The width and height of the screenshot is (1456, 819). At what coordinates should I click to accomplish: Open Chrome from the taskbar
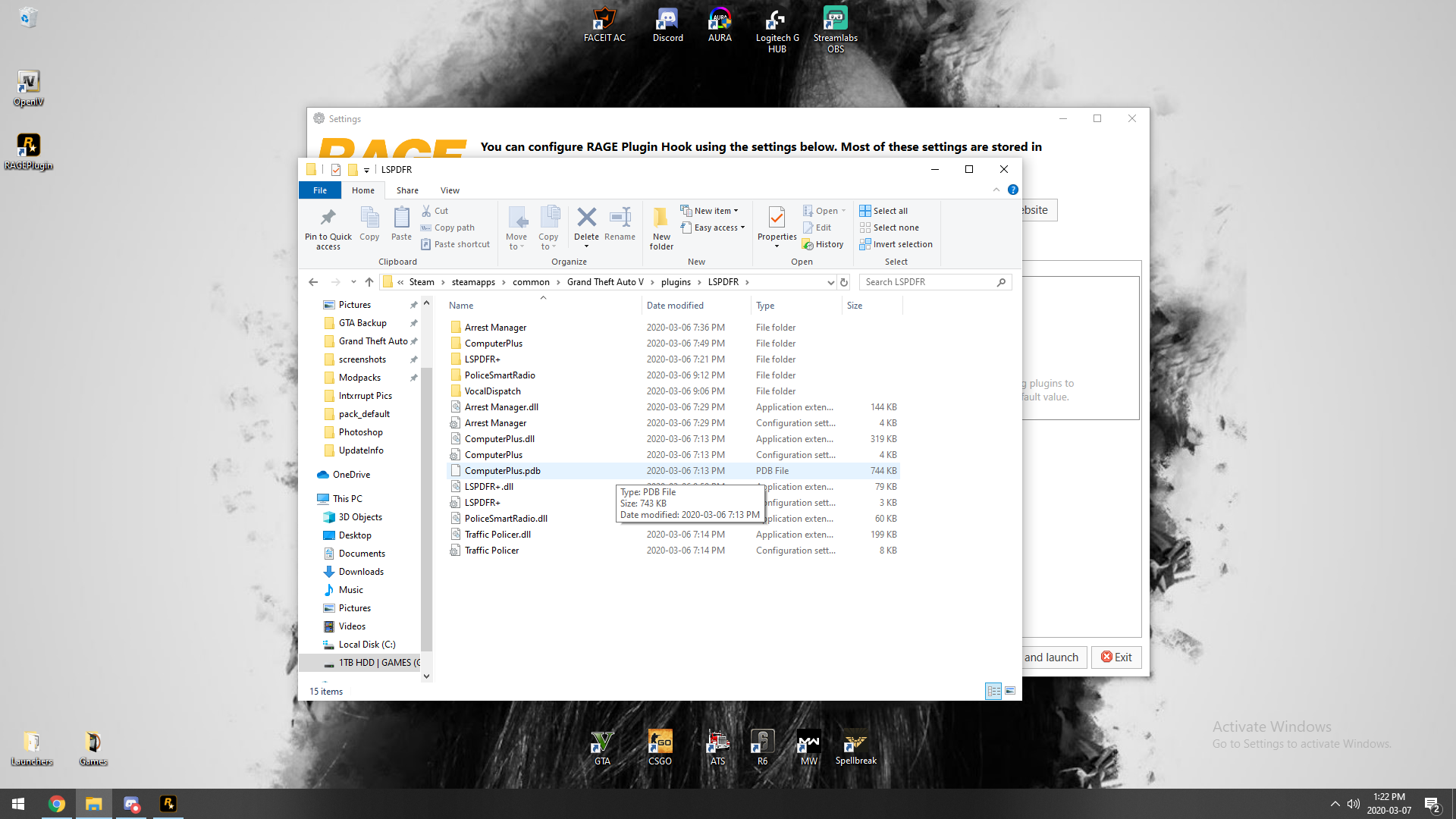coord(57,804)
